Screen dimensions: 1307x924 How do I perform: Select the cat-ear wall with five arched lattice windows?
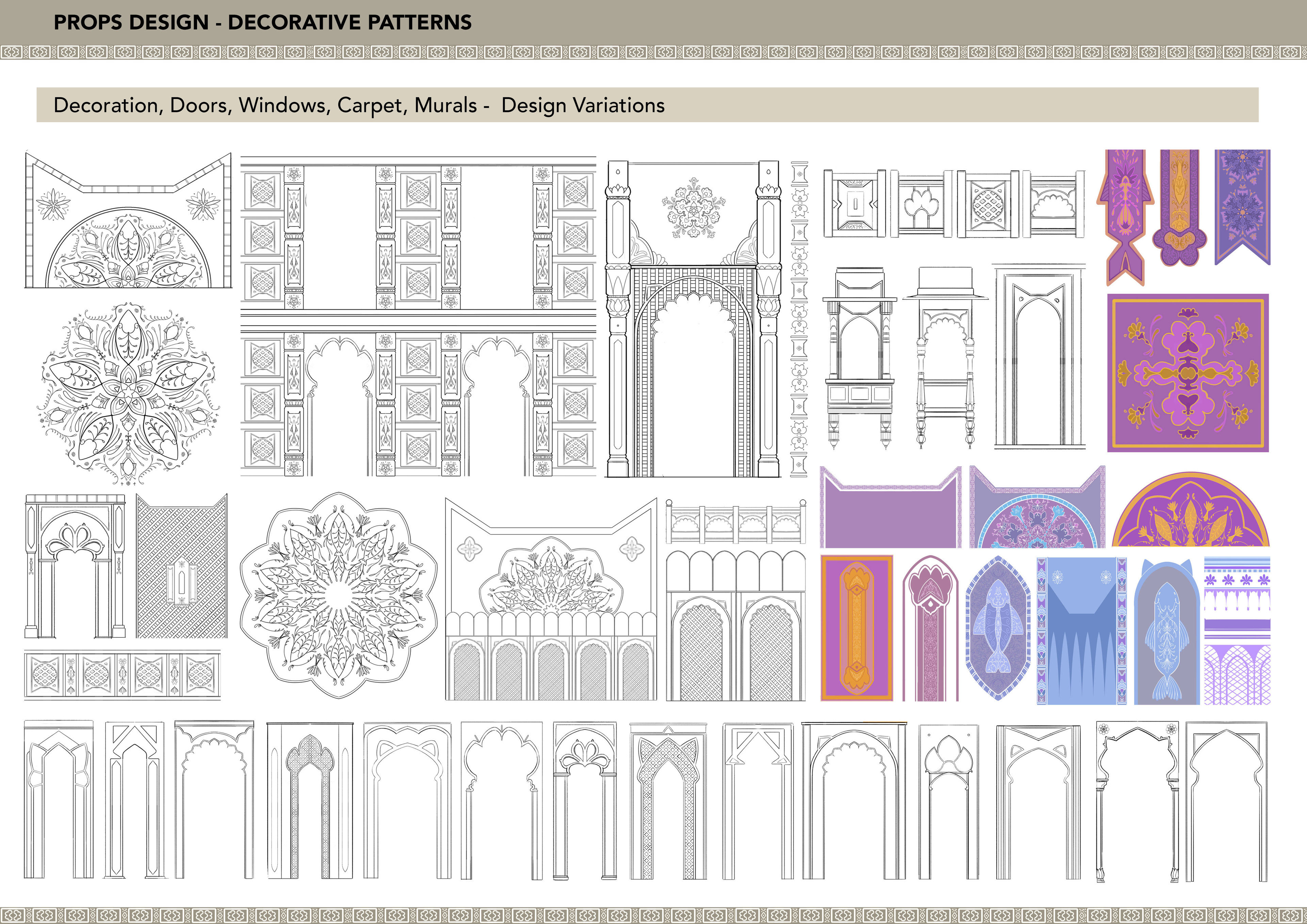pyautogui.click(x=551, y=599)
